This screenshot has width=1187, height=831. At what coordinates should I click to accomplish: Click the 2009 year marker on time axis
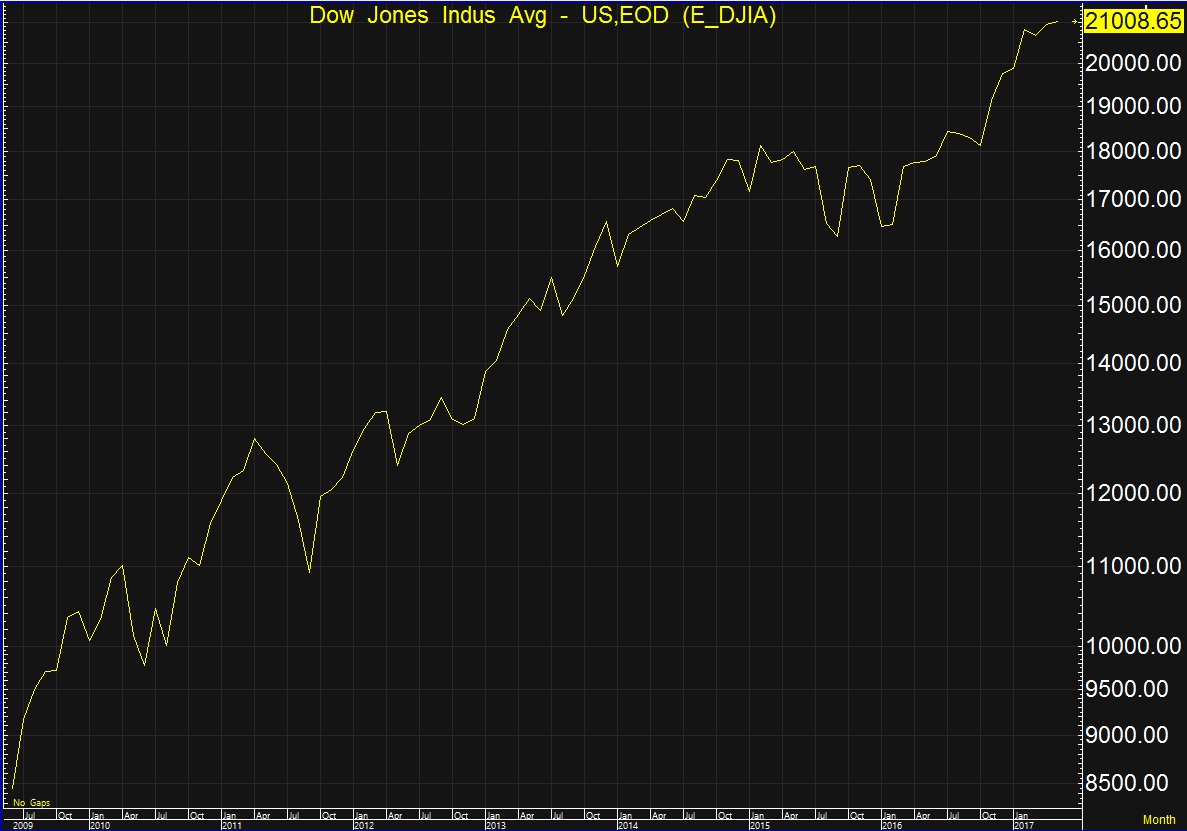22,826
